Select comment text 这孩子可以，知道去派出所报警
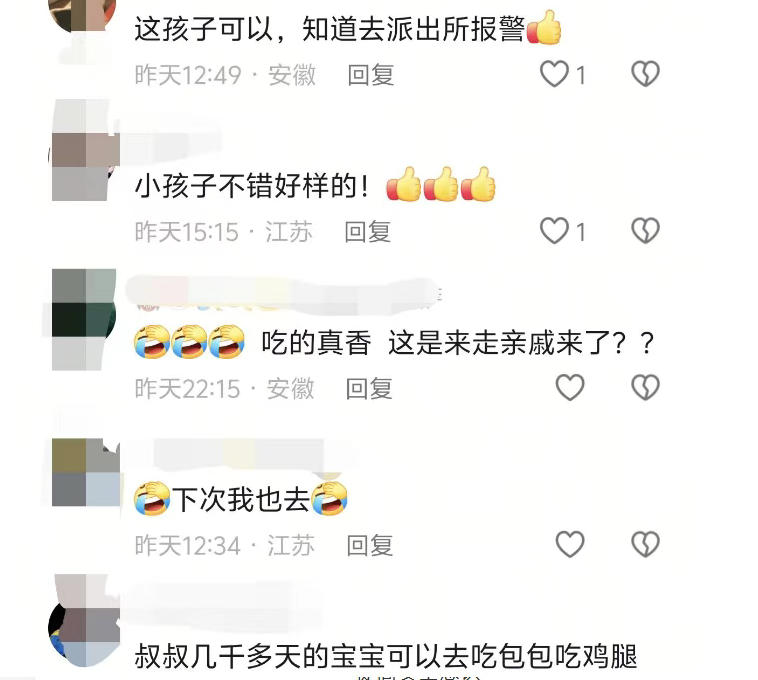 [x=330, y=29]
